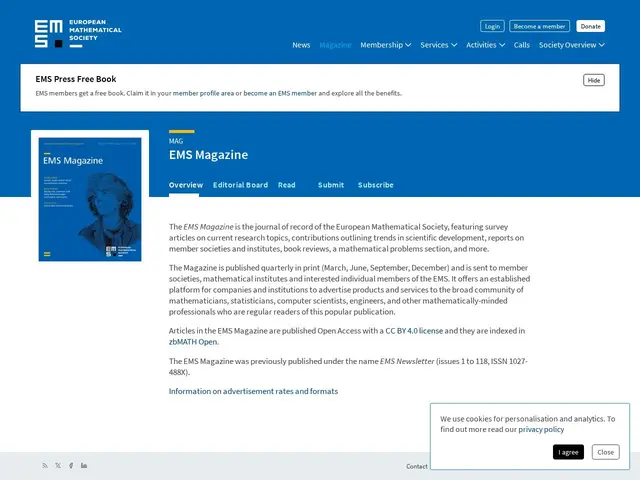Open the Read tab
The image size is (640, 480).
point(287,185)
